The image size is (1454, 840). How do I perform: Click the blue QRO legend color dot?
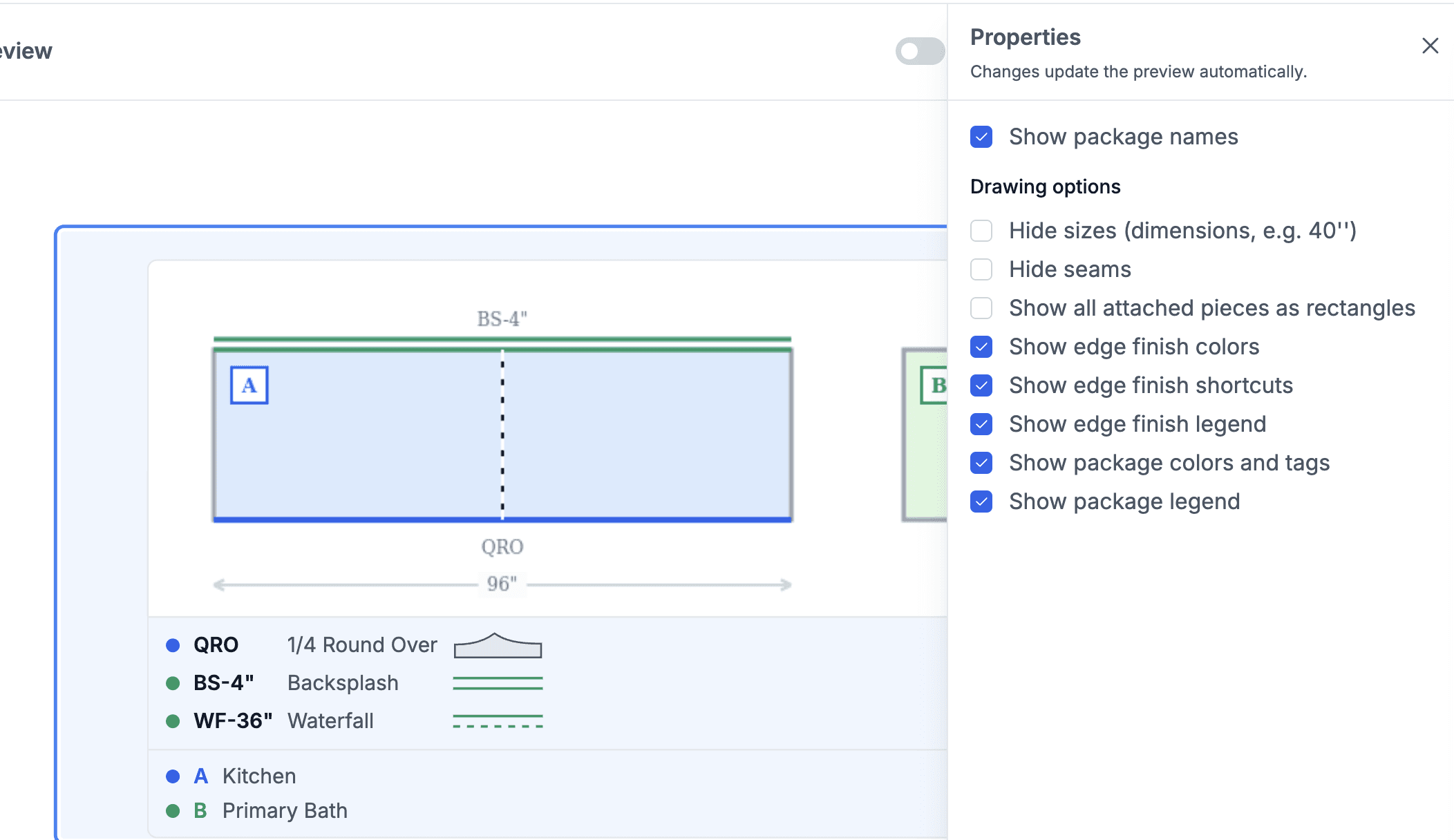[173, 645]
